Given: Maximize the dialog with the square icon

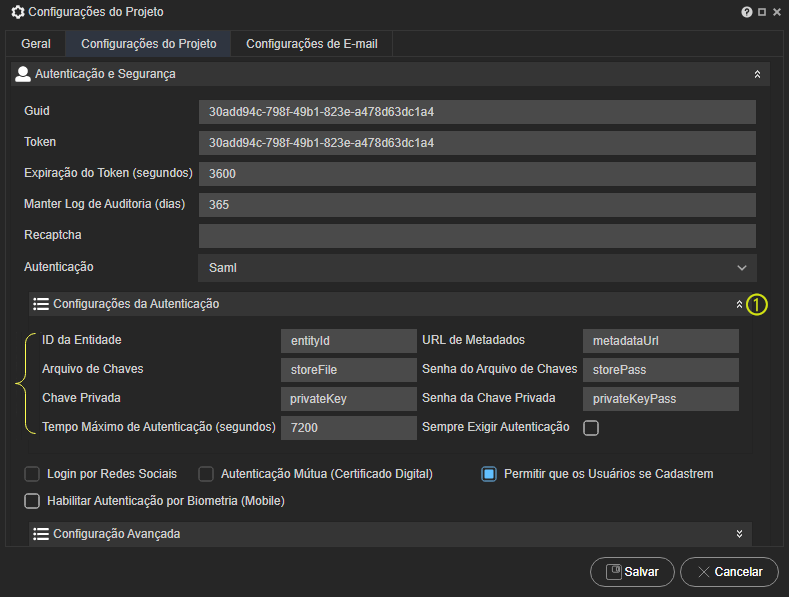Looking at the screenshot, I should (762, 12).
